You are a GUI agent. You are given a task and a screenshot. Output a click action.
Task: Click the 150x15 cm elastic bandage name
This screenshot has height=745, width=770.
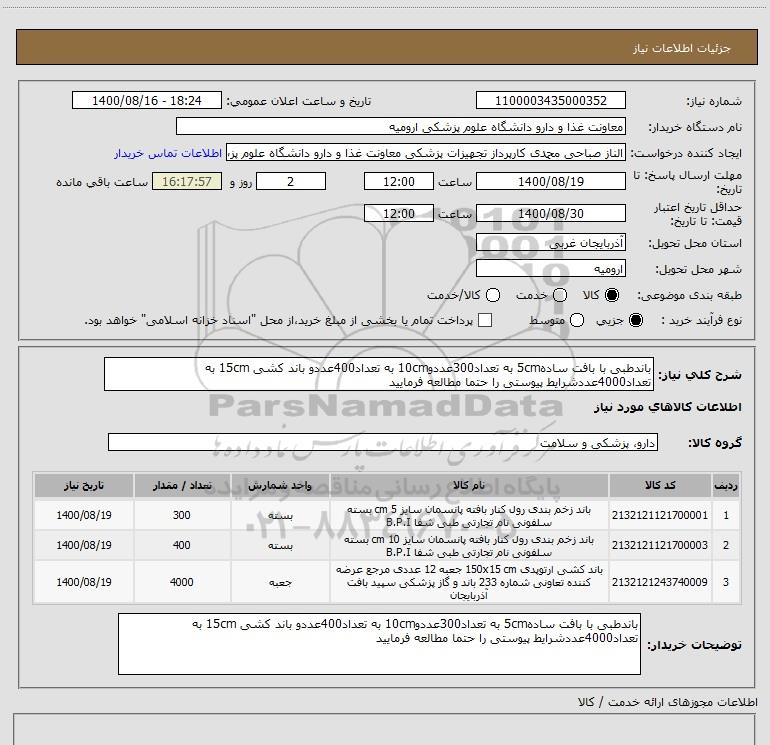coord(469,582)
